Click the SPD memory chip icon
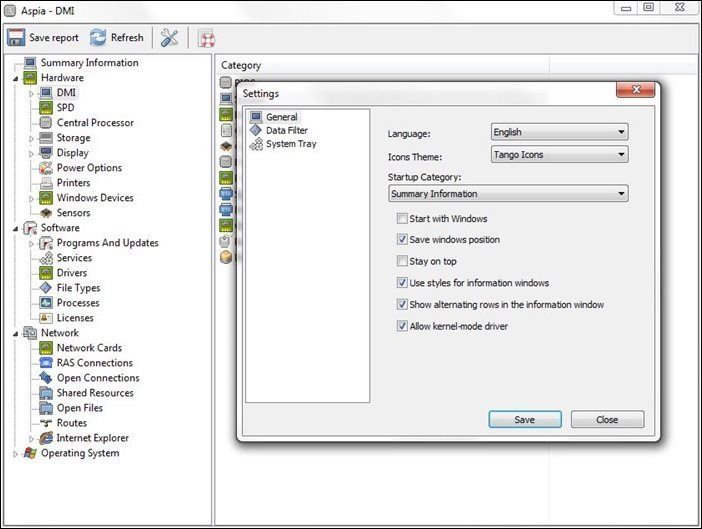The width and height of the screenshot is (702, 529). pos(46,107)
